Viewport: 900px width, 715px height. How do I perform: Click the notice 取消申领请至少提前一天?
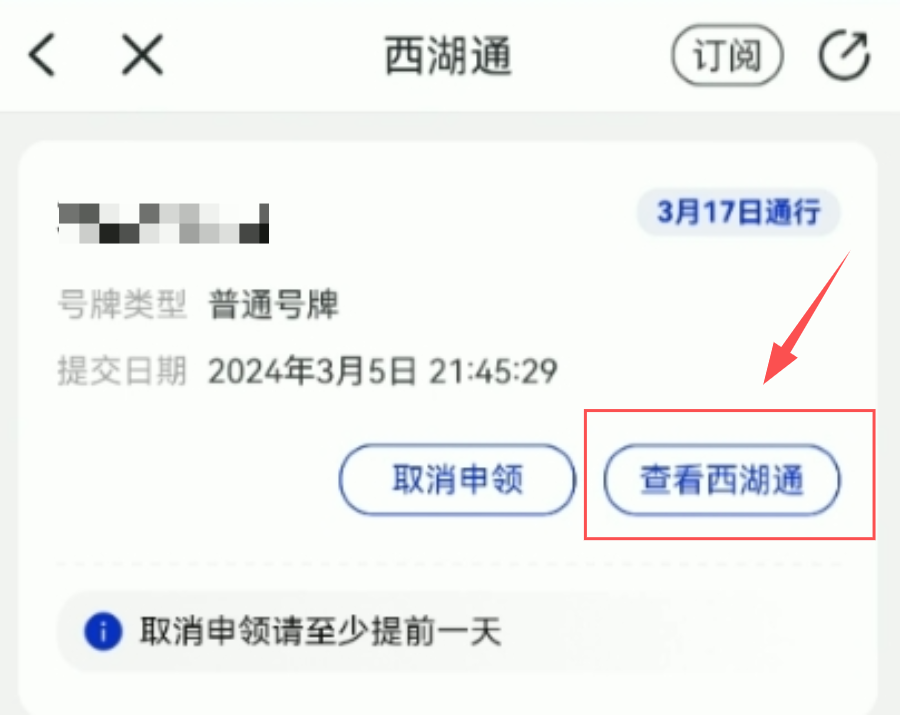pos(321,632)
